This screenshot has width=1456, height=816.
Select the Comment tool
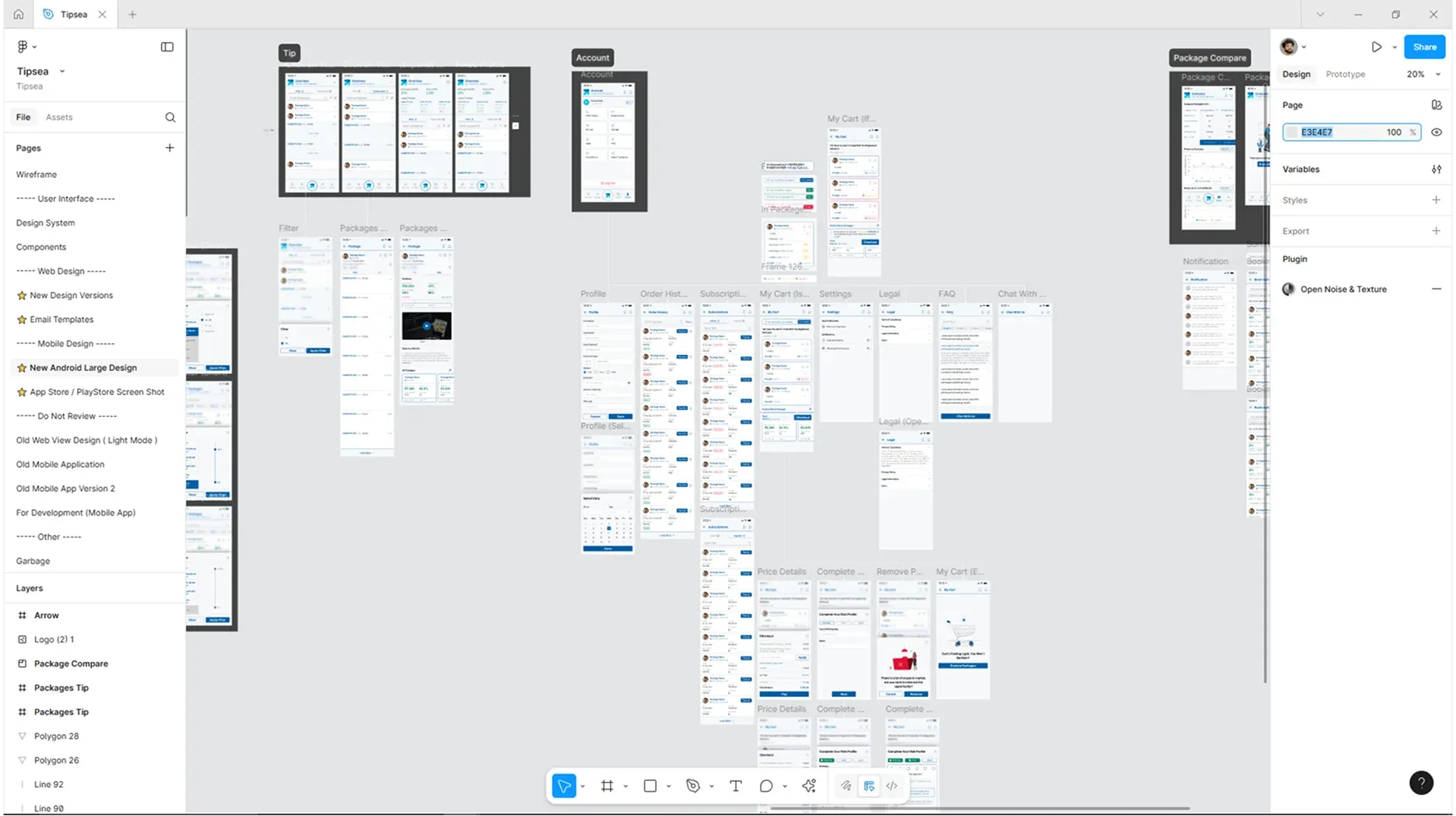766,786
